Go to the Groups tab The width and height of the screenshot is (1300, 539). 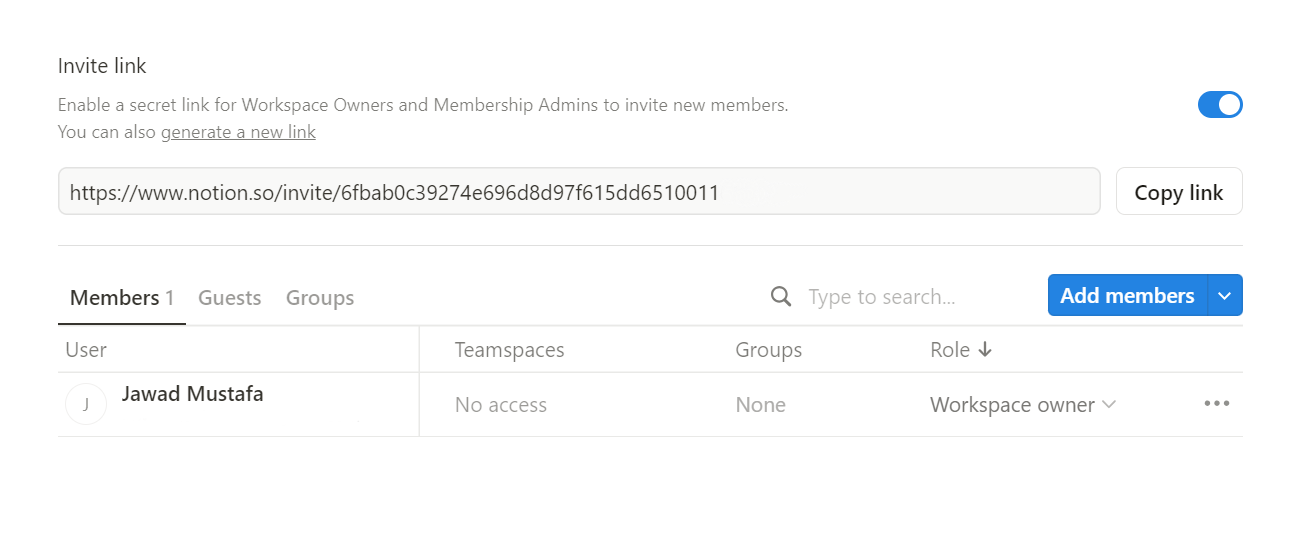tap(320, 298)
